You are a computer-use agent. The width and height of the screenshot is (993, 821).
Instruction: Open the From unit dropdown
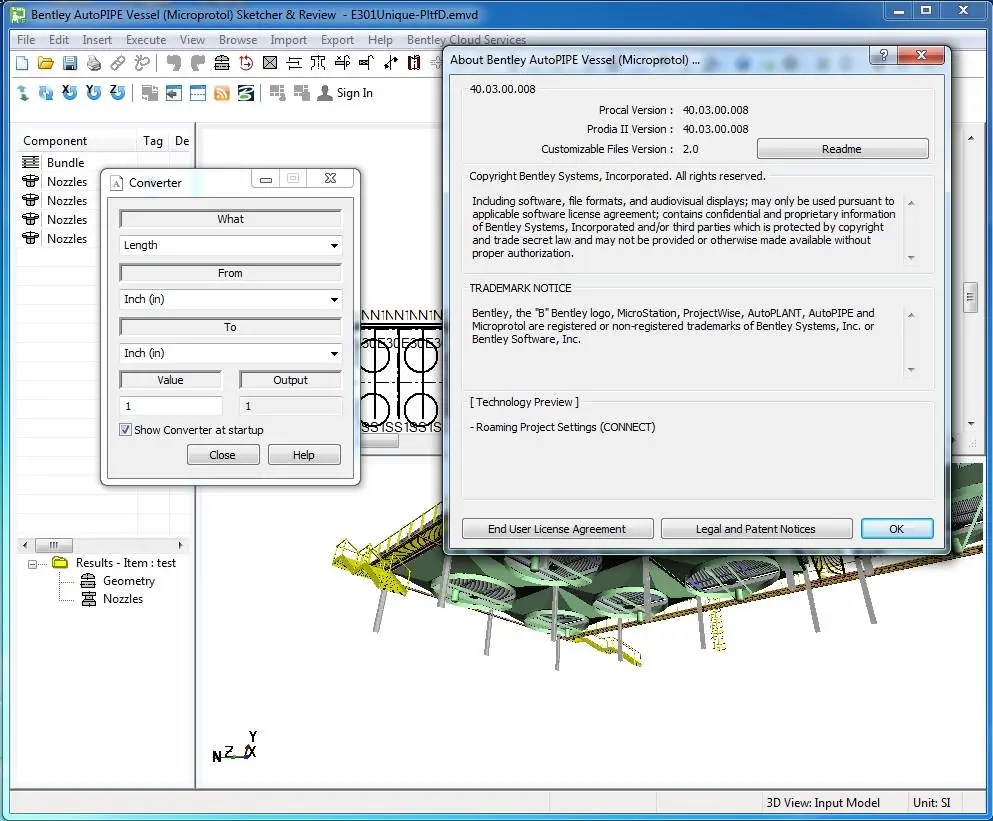[231, 299]
